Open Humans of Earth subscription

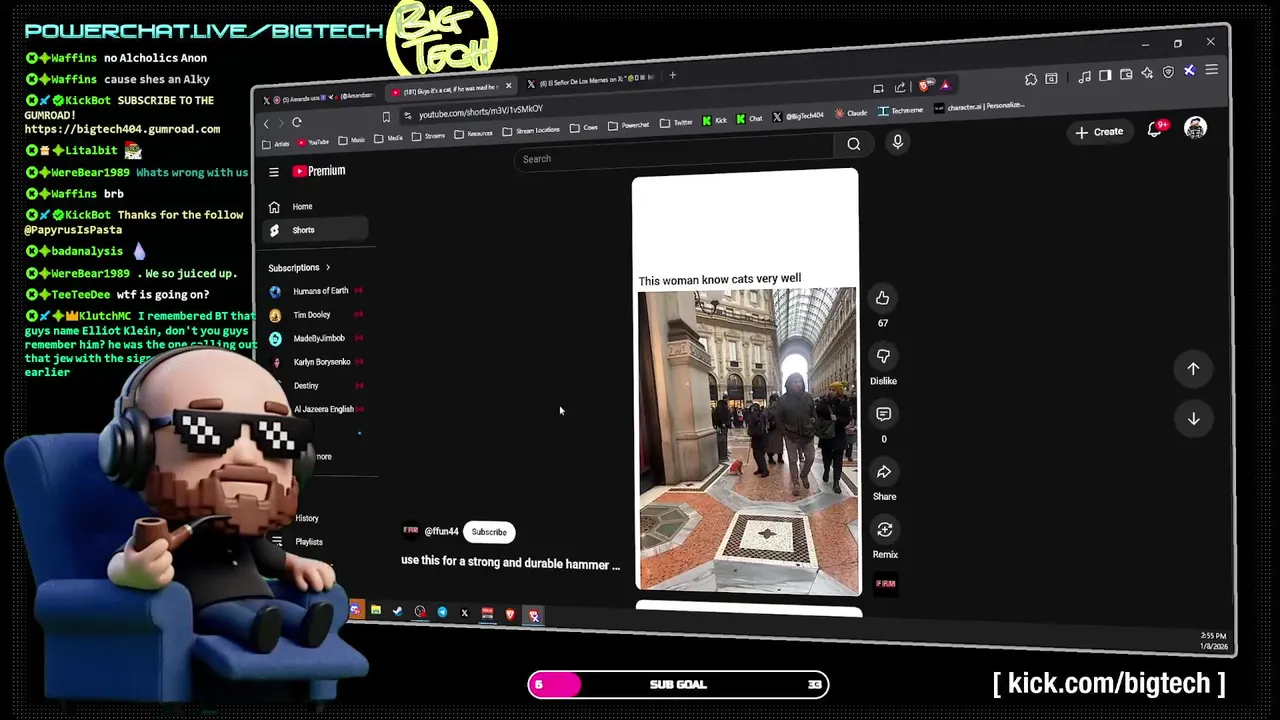(316, 291)
